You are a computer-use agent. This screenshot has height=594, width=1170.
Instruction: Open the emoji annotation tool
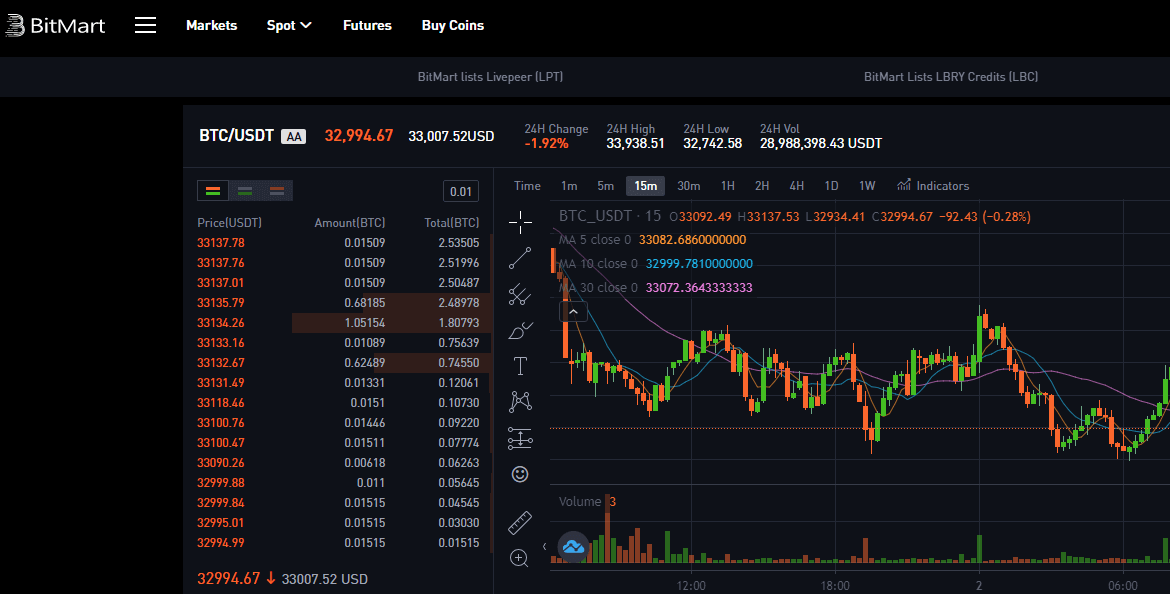[519, 473]
